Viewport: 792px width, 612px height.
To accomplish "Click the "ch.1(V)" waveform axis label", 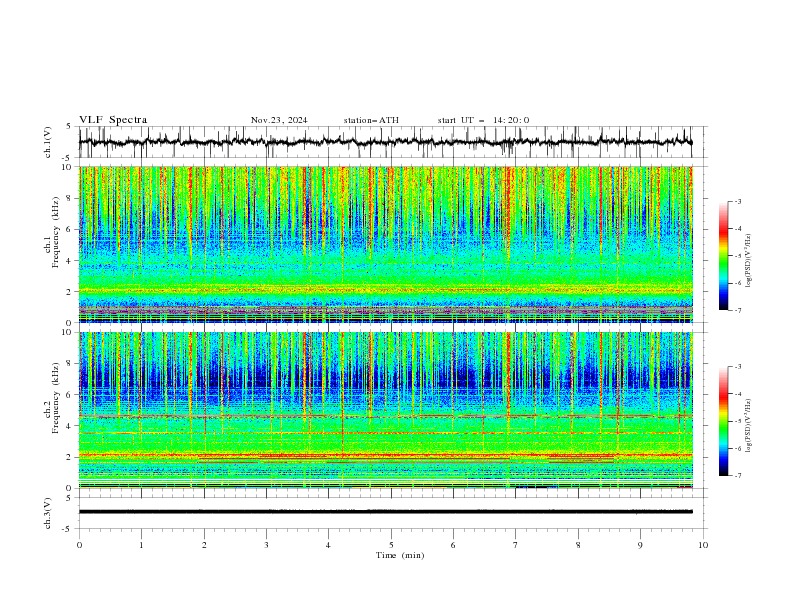I will (x=48, y=142).
